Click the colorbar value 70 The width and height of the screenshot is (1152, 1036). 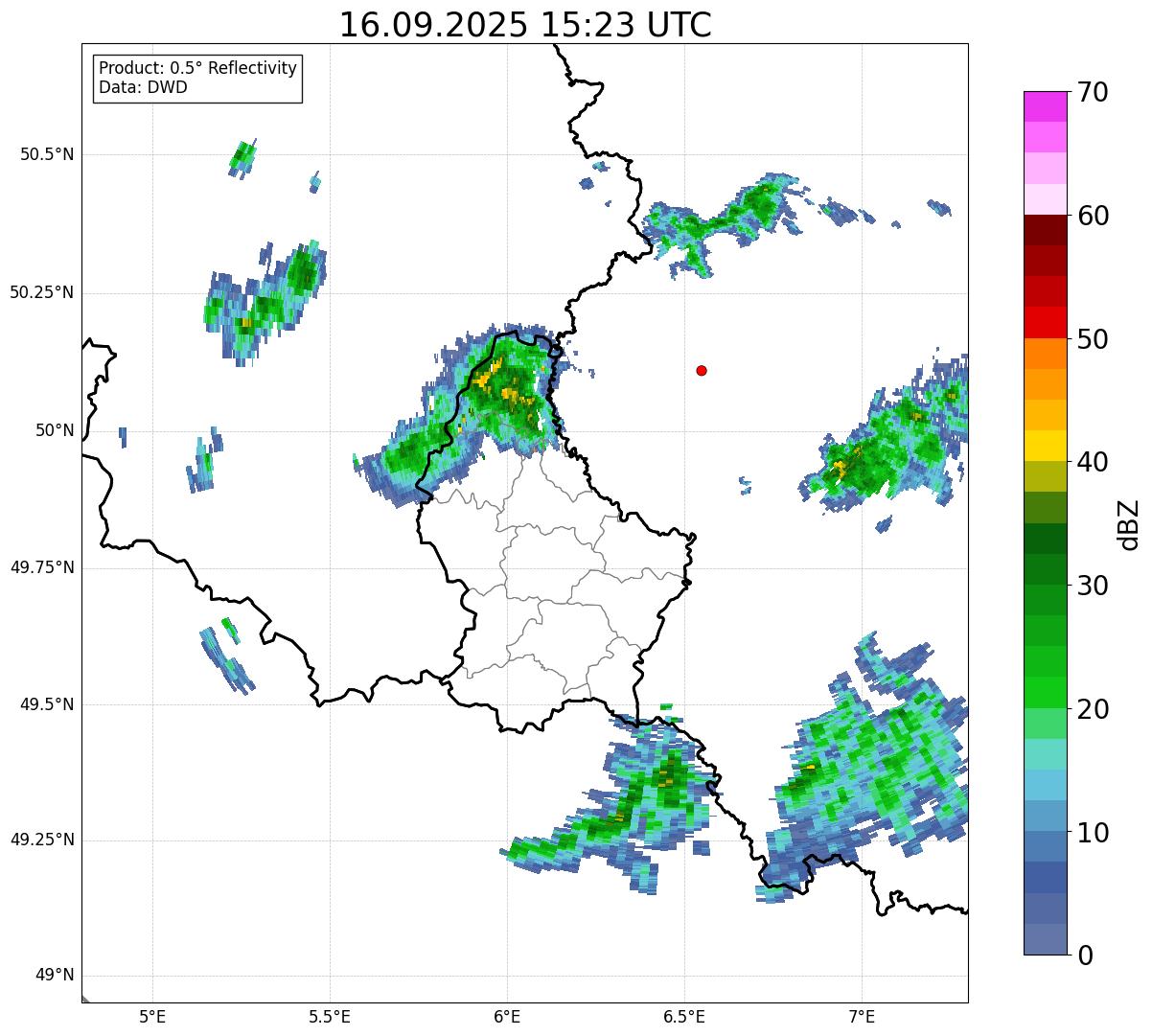coord(1093,92)
